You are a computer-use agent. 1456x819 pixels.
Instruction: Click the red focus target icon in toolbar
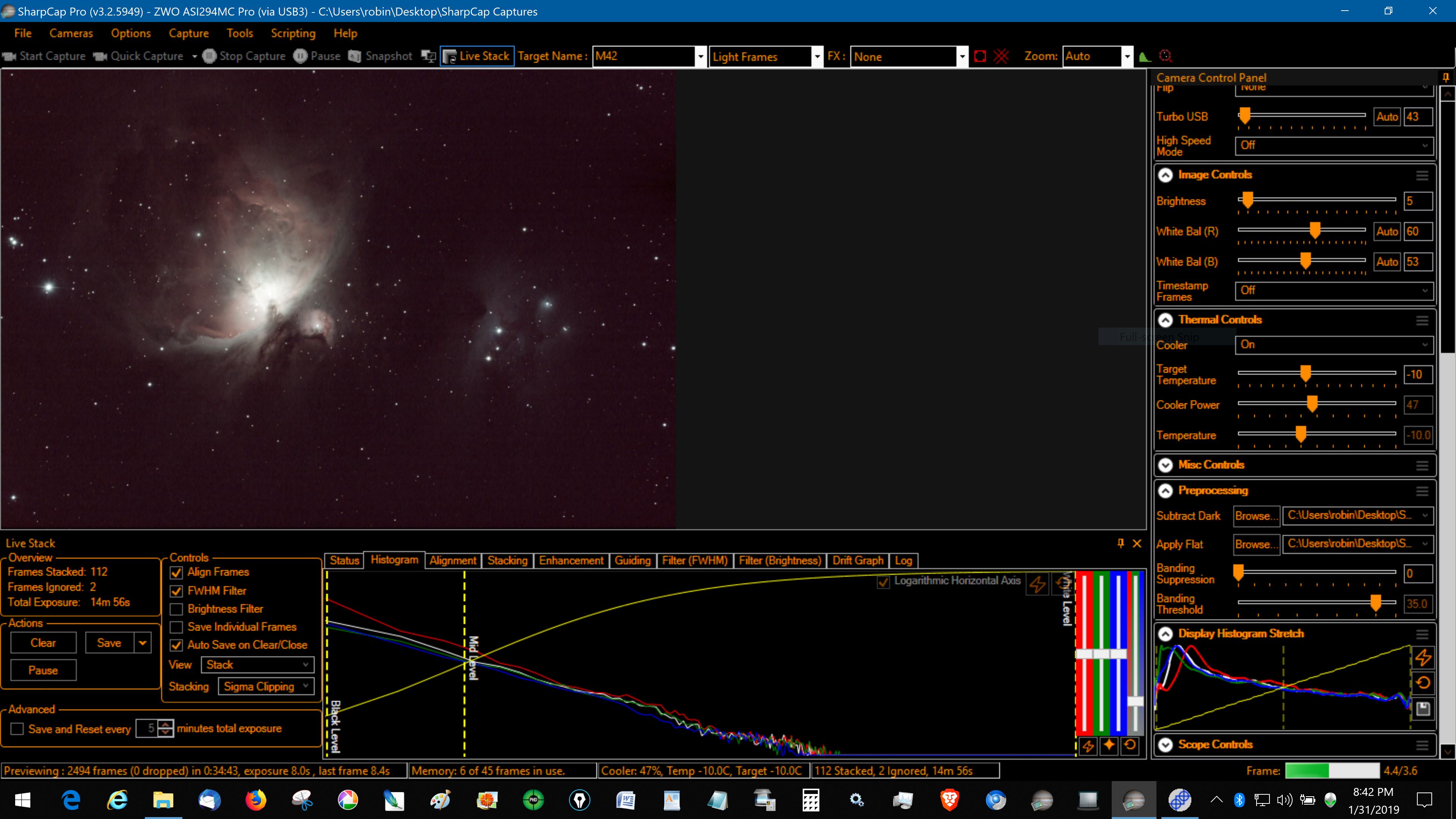click(x=1166, y=56)
